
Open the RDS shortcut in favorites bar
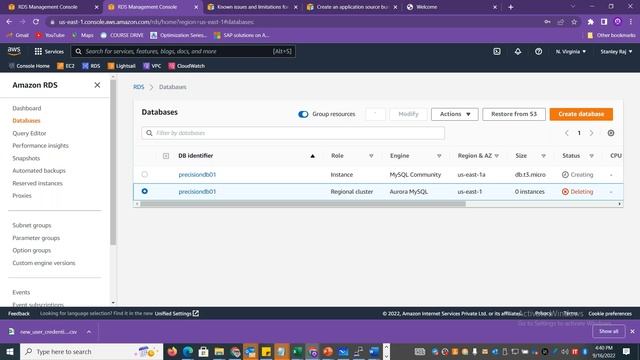91,66
